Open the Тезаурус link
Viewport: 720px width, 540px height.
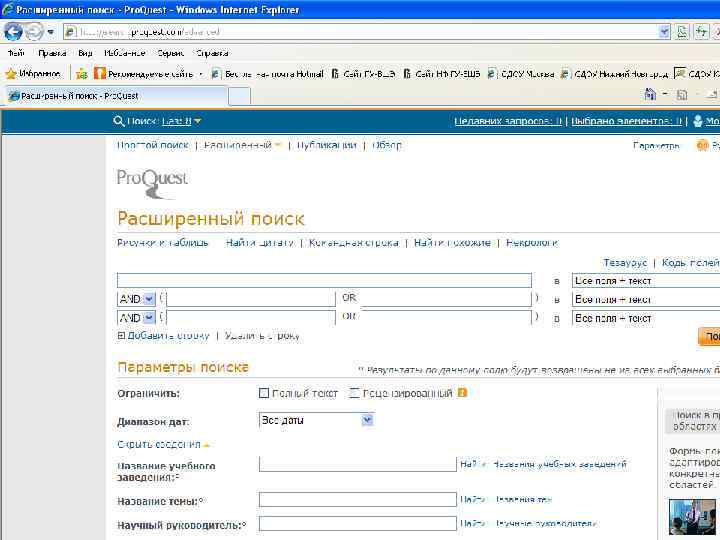click(625, 263)
